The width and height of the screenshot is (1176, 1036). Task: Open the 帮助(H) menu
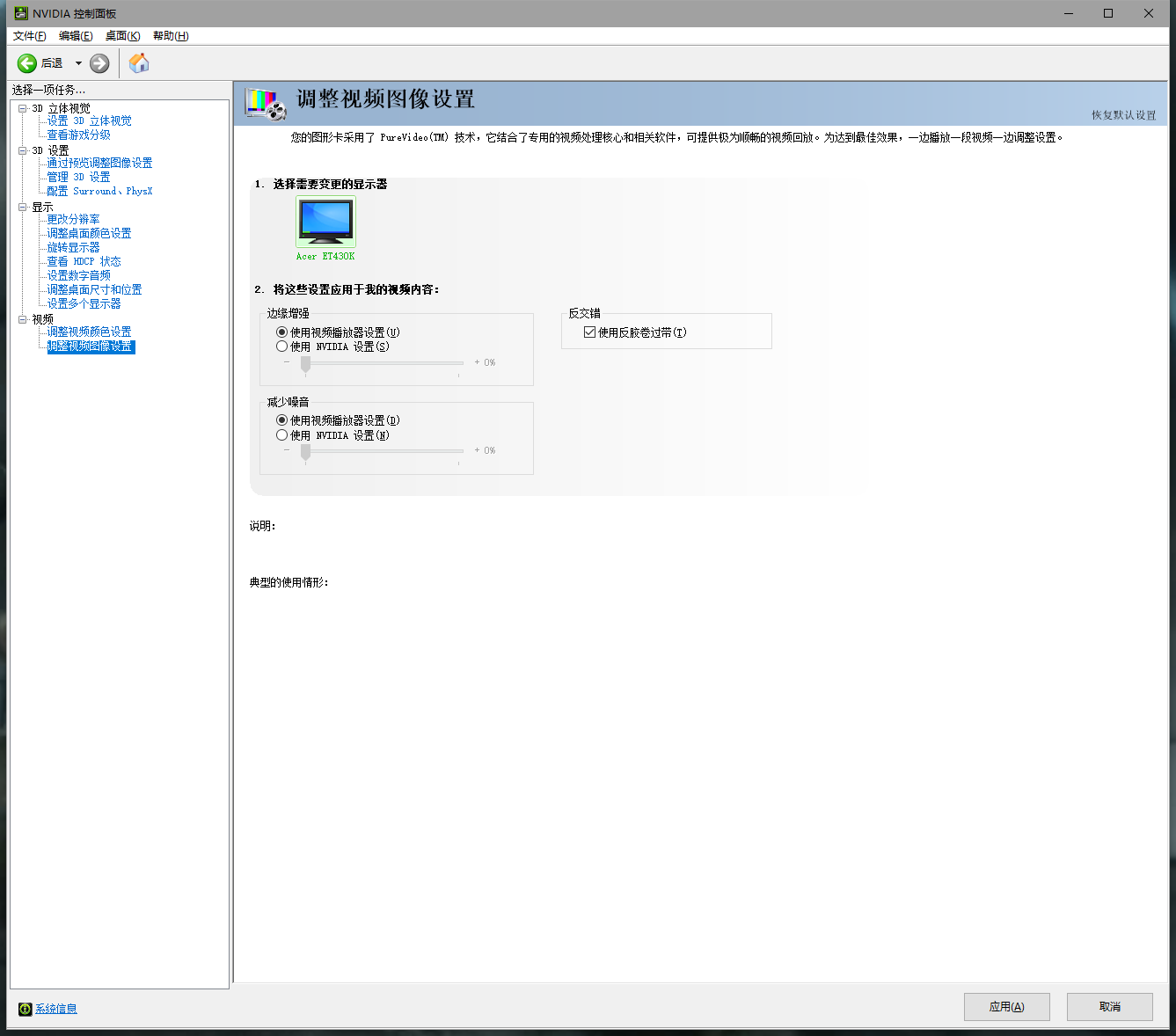[x=171, y=36]
